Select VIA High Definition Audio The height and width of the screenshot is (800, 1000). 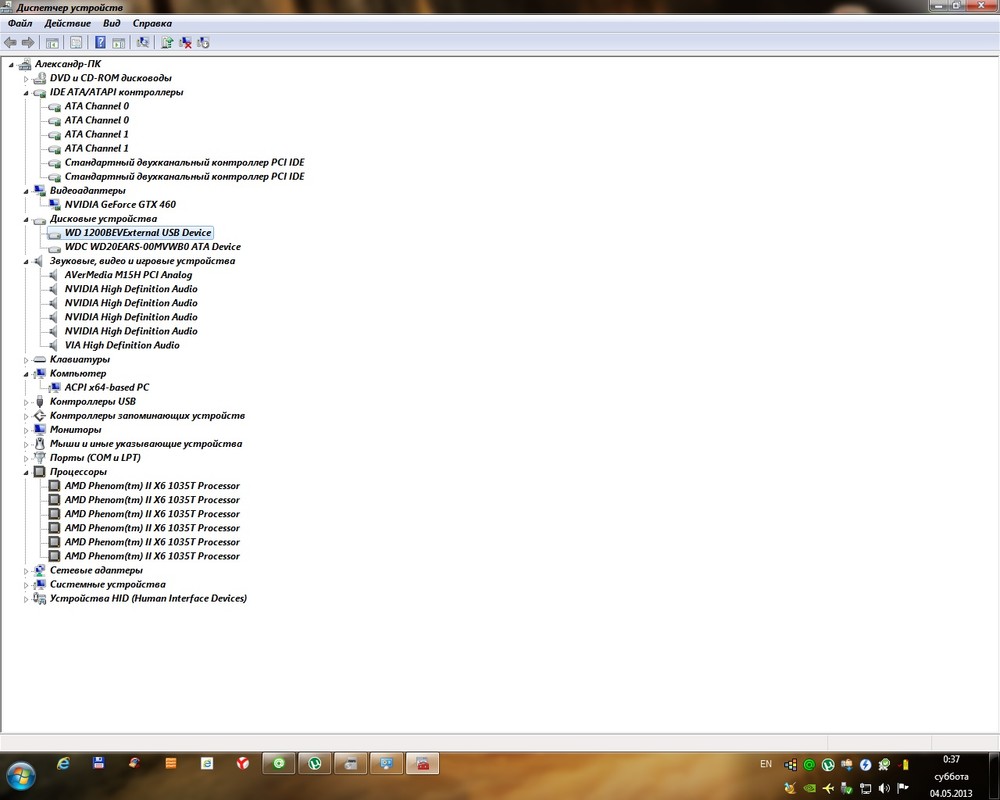(122, 345)
